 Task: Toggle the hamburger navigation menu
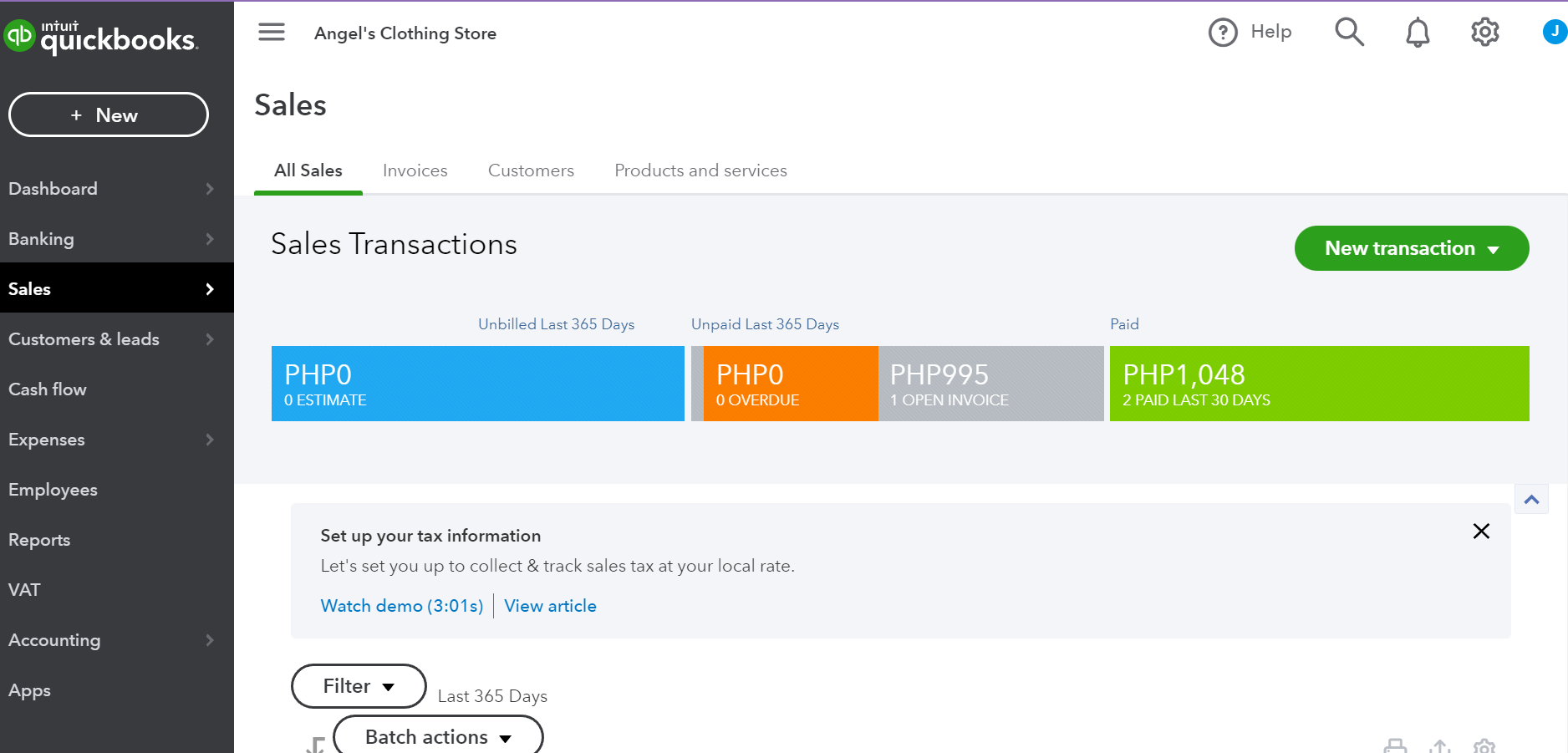pyautogui.click(x=272, y=33)
